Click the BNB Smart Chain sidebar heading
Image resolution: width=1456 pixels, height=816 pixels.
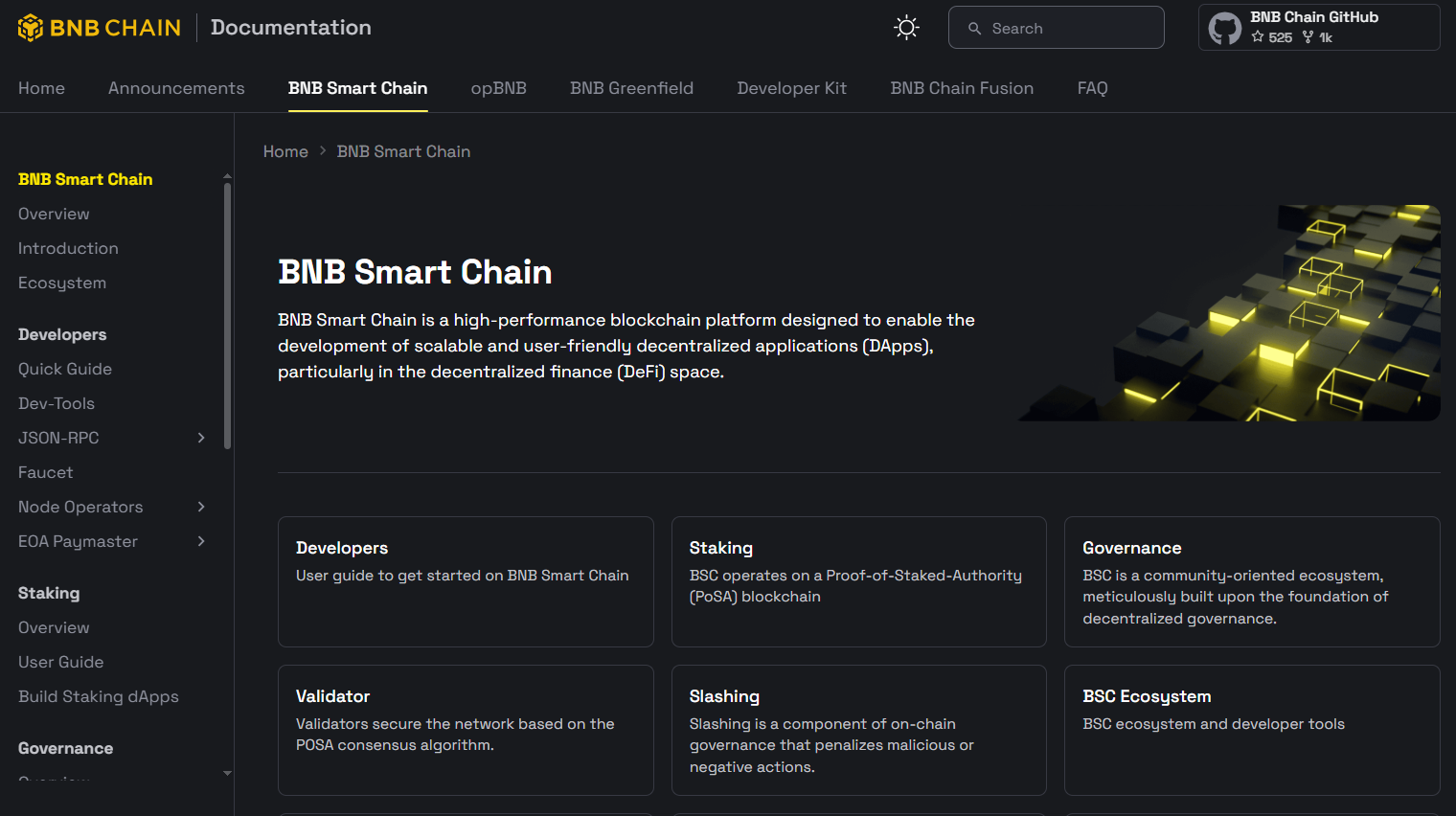pyautogui.click(x=85, y=179)
